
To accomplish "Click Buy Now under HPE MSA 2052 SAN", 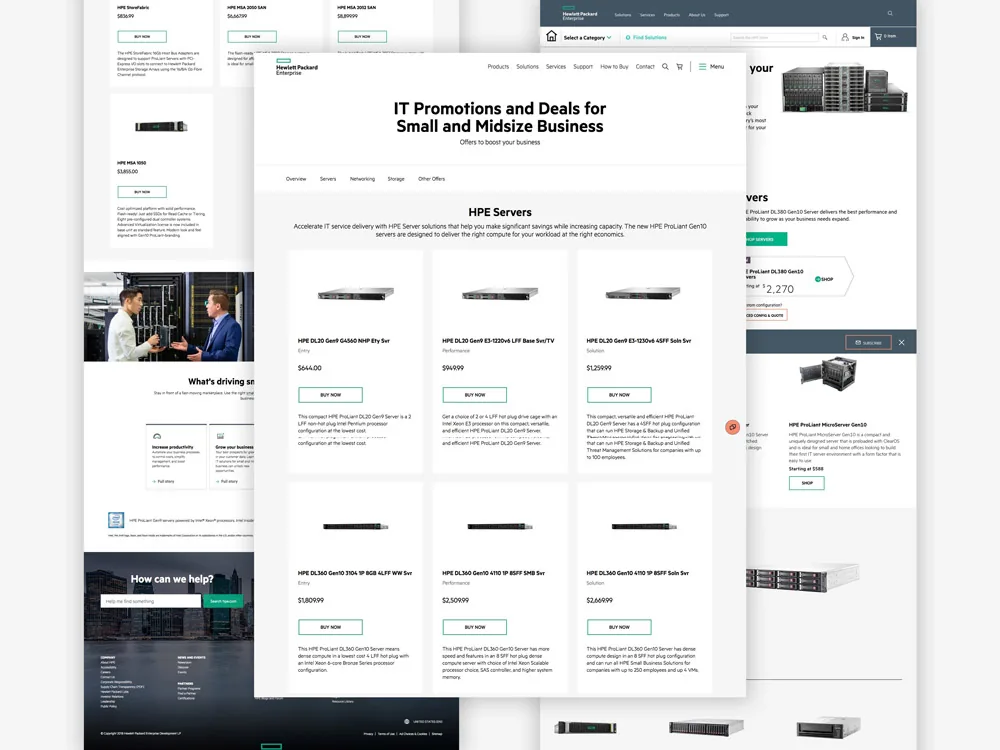I will [x=362, y=36].
